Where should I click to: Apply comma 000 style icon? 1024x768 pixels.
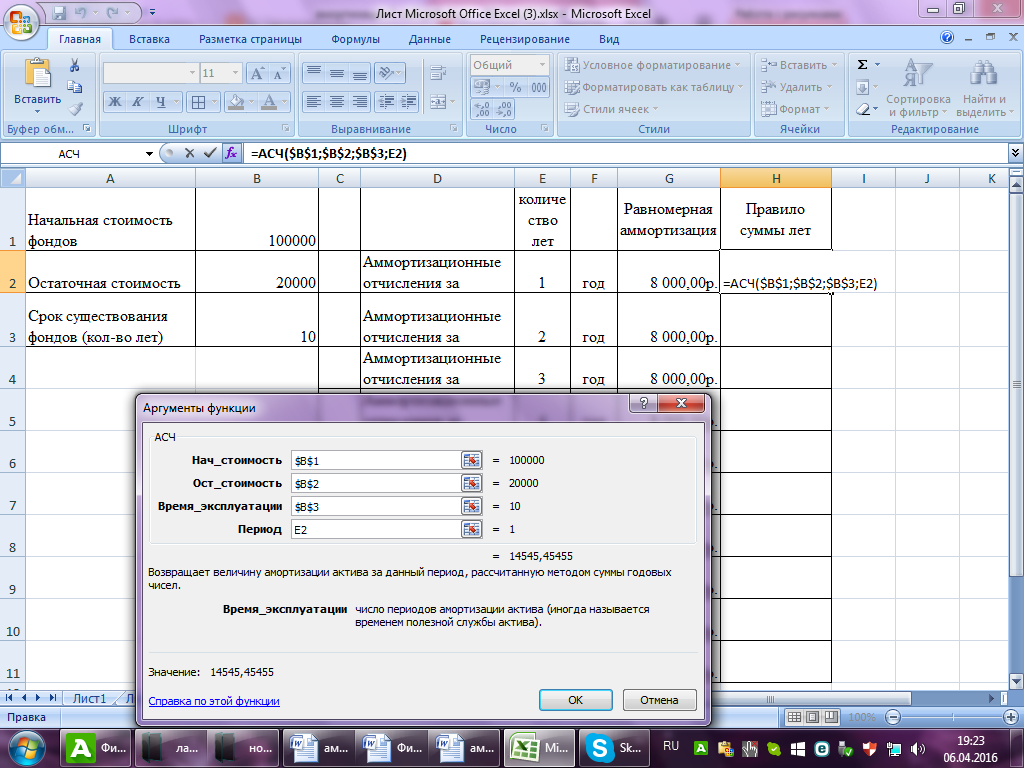tap(538, 87)
